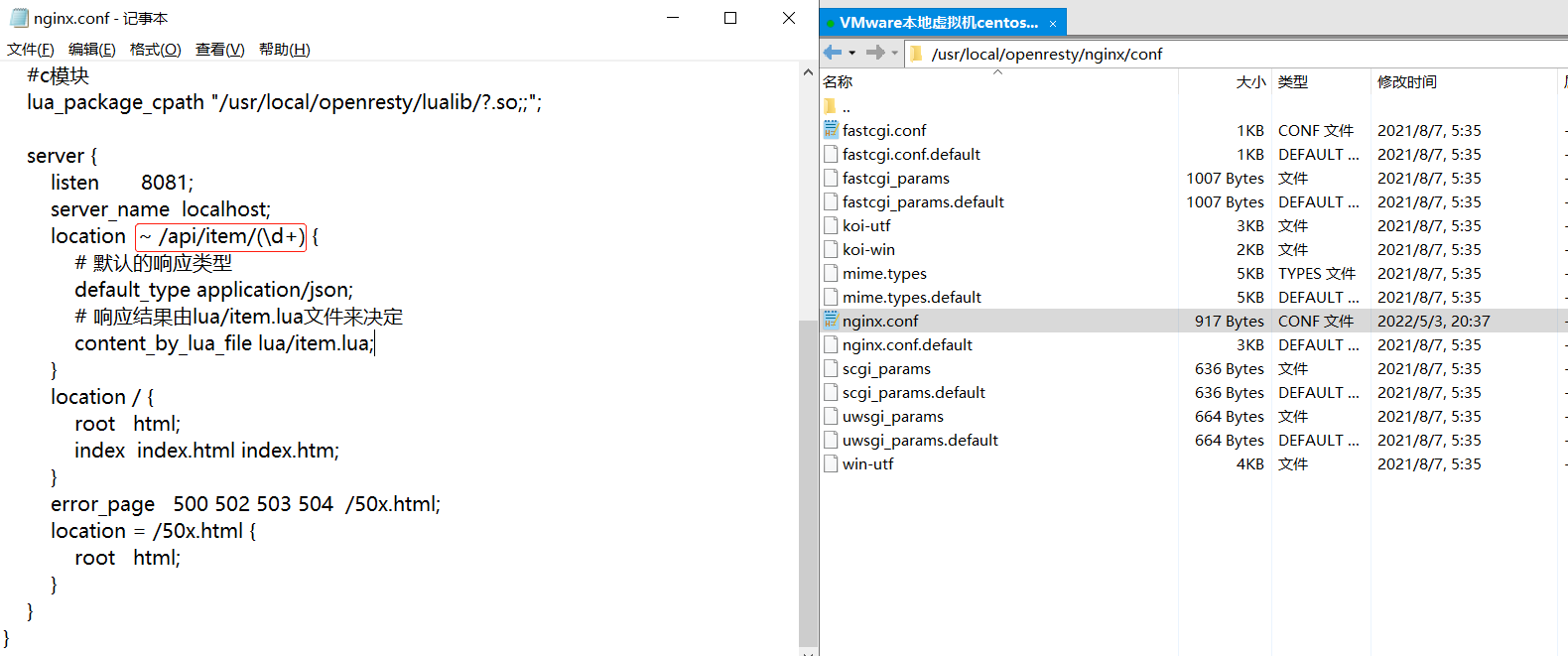The width and height of the screenshot is (1568, 656).
Task: Click the back arrow in the file browser
Action: pyautogui.click(x=833, y=53)
